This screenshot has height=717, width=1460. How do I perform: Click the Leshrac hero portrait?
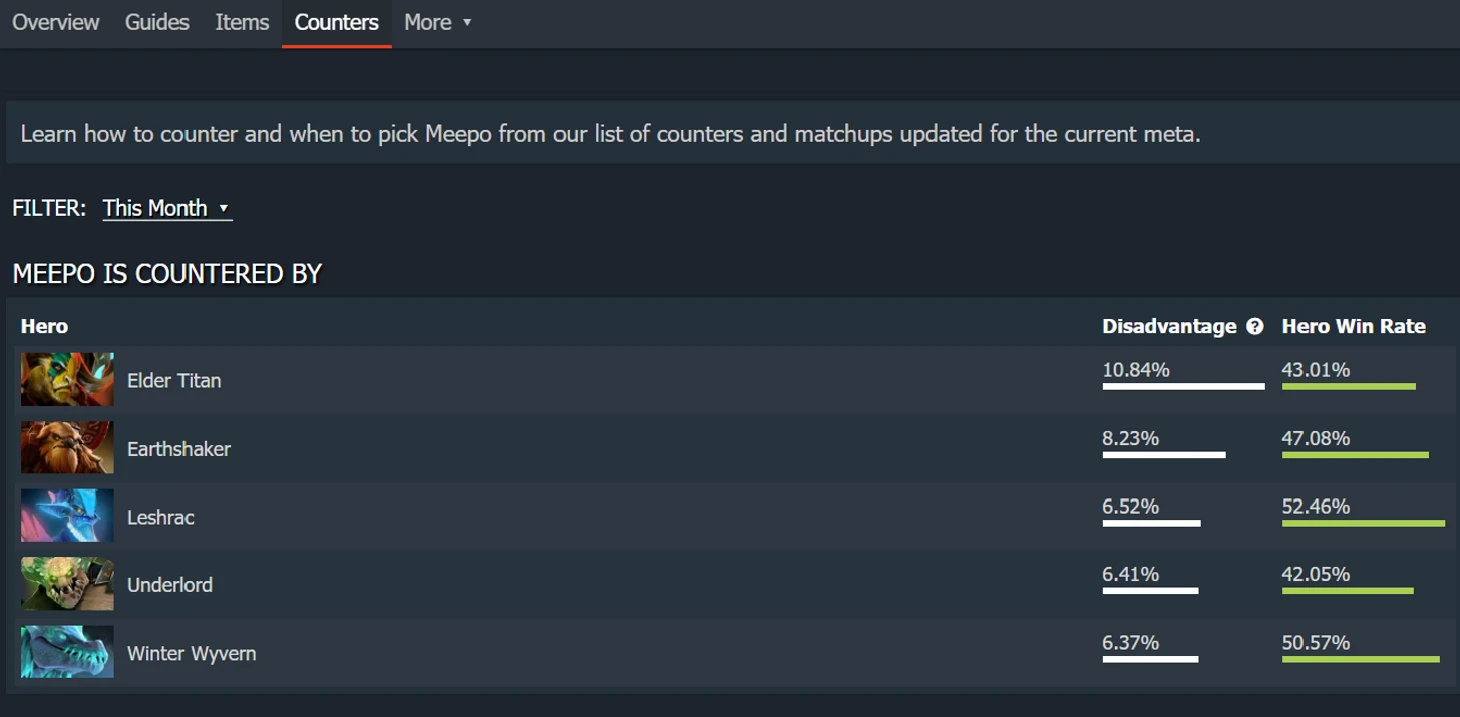coord(67,516)
